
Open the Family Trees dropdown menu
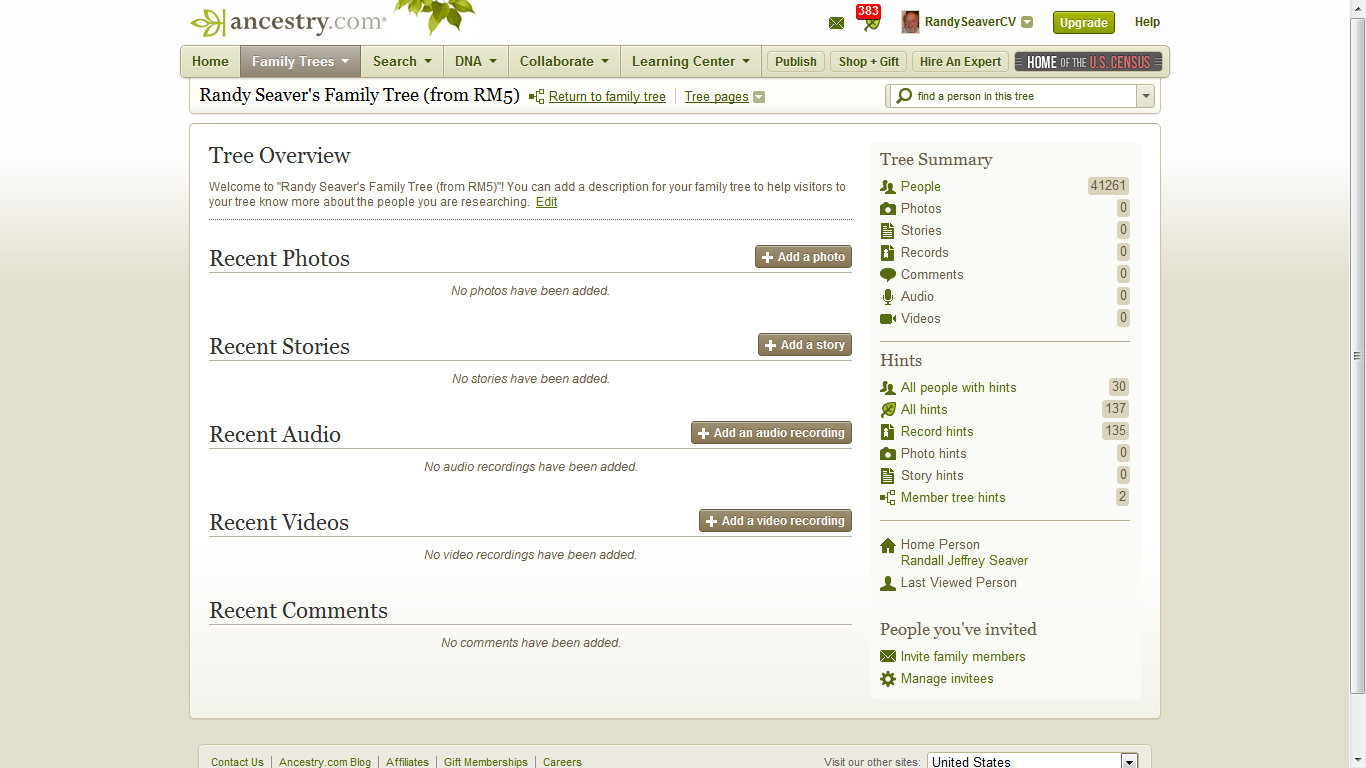click(300, 61)
